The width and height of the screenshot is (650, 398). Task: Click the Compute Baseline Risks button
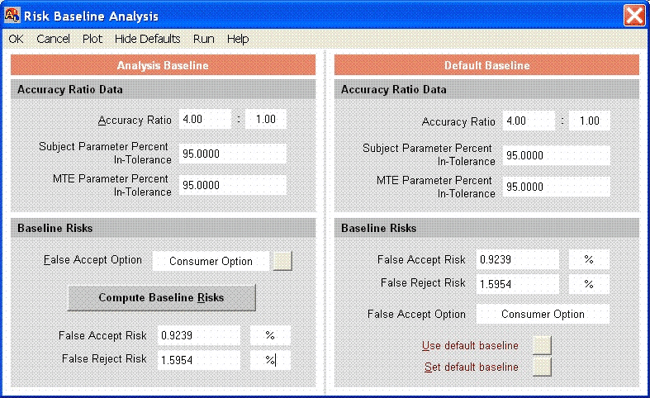click(162, 298)
